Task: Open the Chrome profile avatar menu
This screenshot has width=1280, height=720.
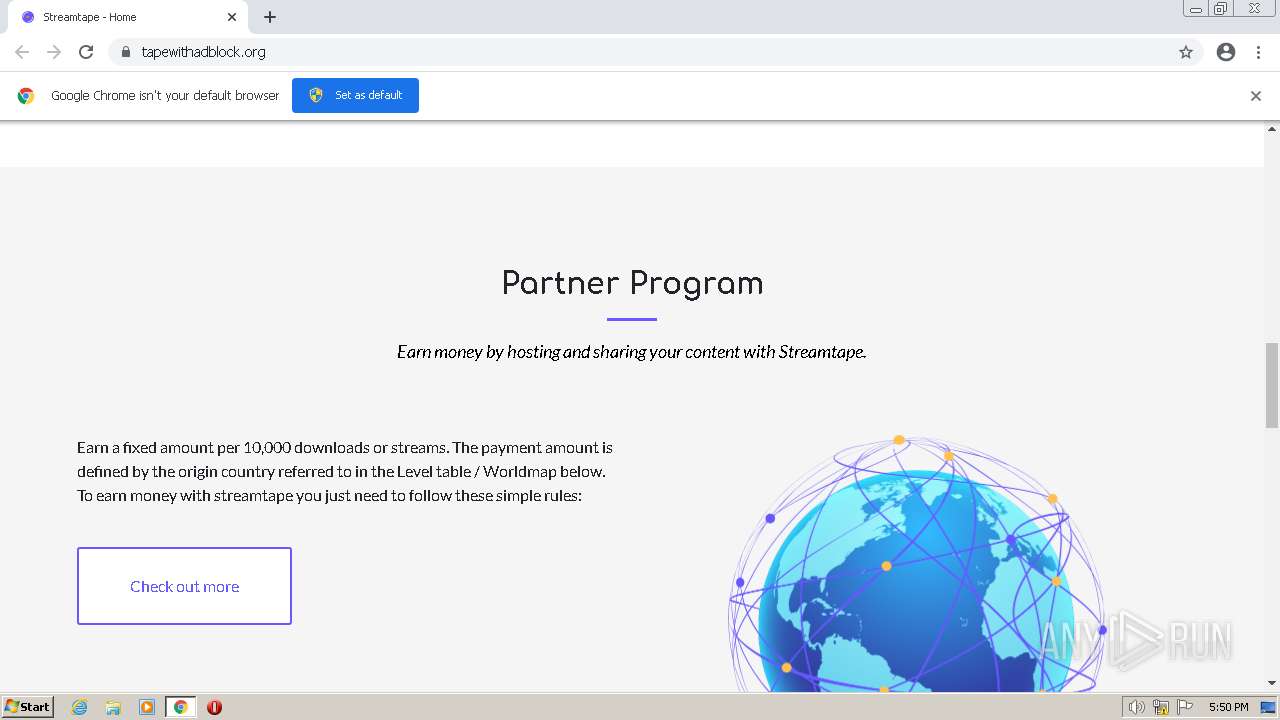Action: [1226, 52]
